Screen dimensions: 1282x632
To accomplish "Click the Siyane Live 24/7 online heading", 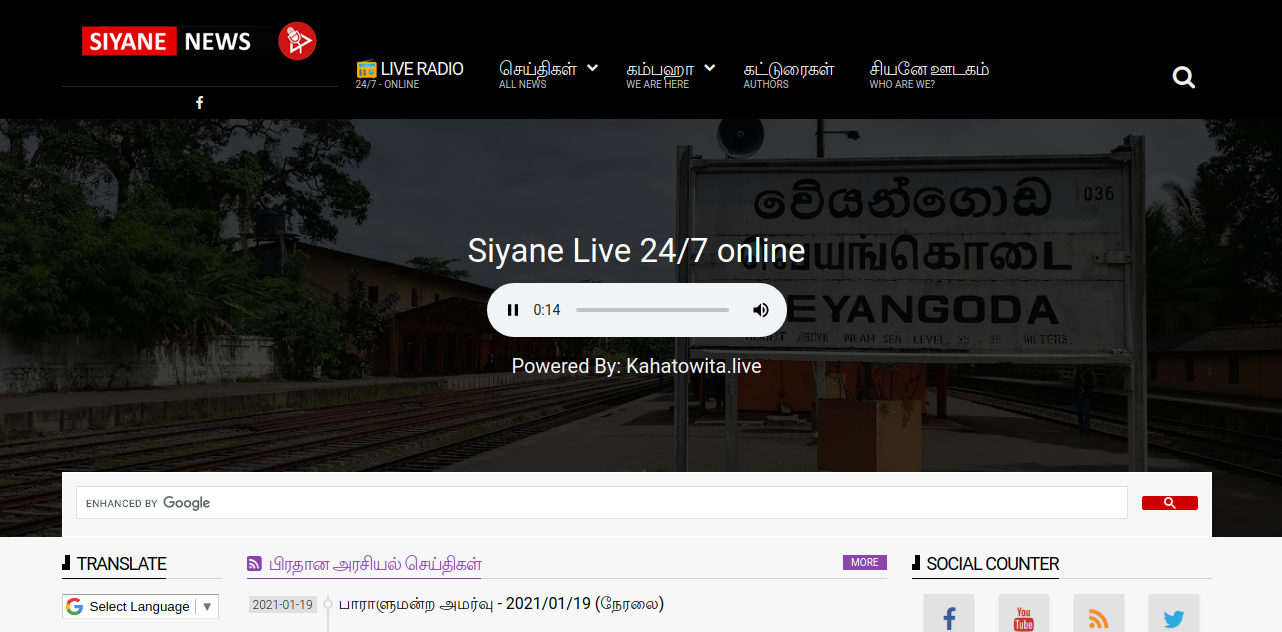I will [637, 250].
